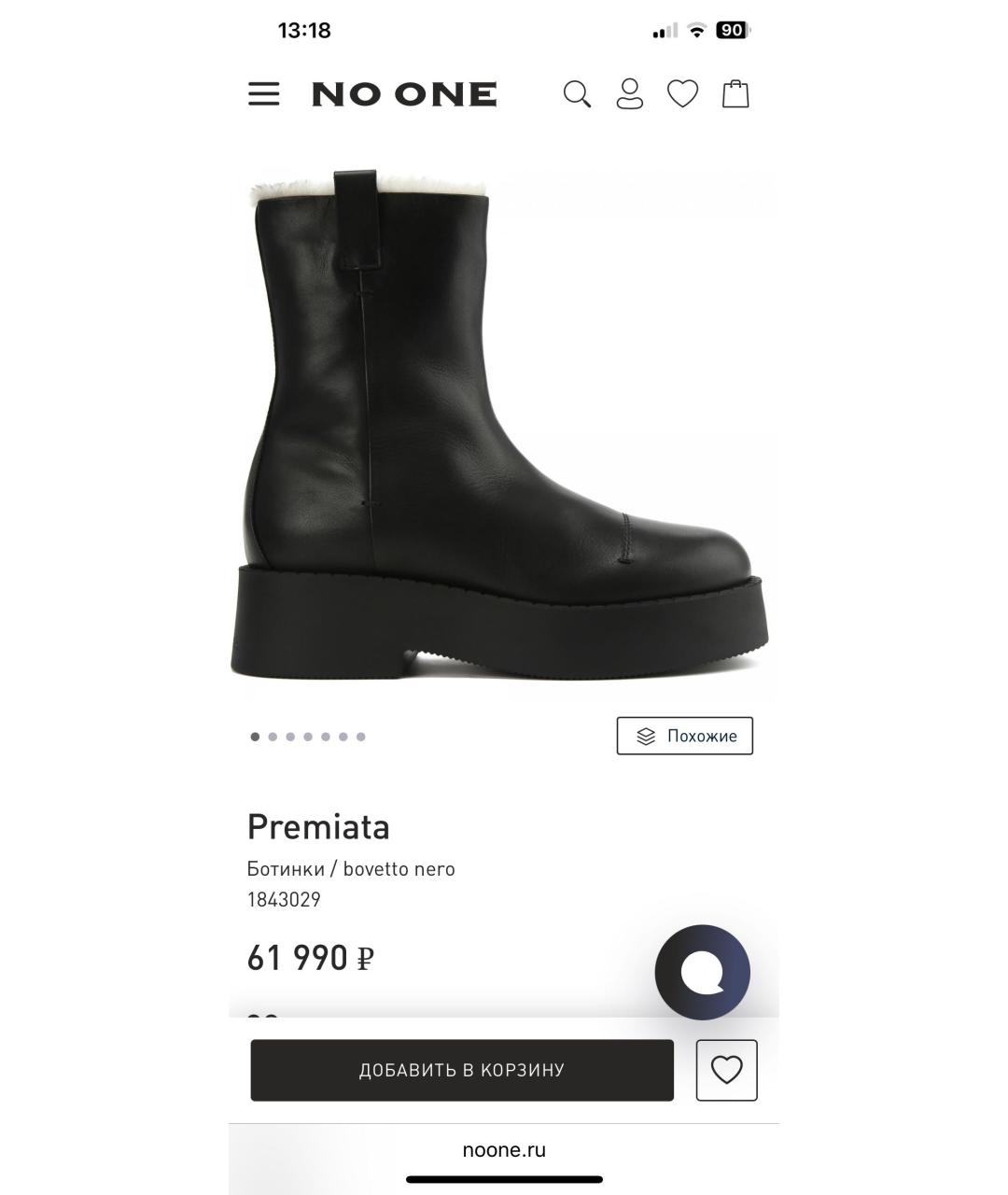The width and height of the screenshot is (1008, 1195).
Task: Tap the Wi-Fi status icon
Action: tap(696, 31)
